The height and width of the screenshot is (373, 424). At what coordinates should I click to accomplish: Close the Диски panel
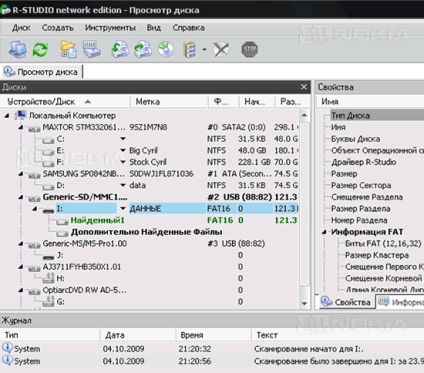(x=304, y=87)
